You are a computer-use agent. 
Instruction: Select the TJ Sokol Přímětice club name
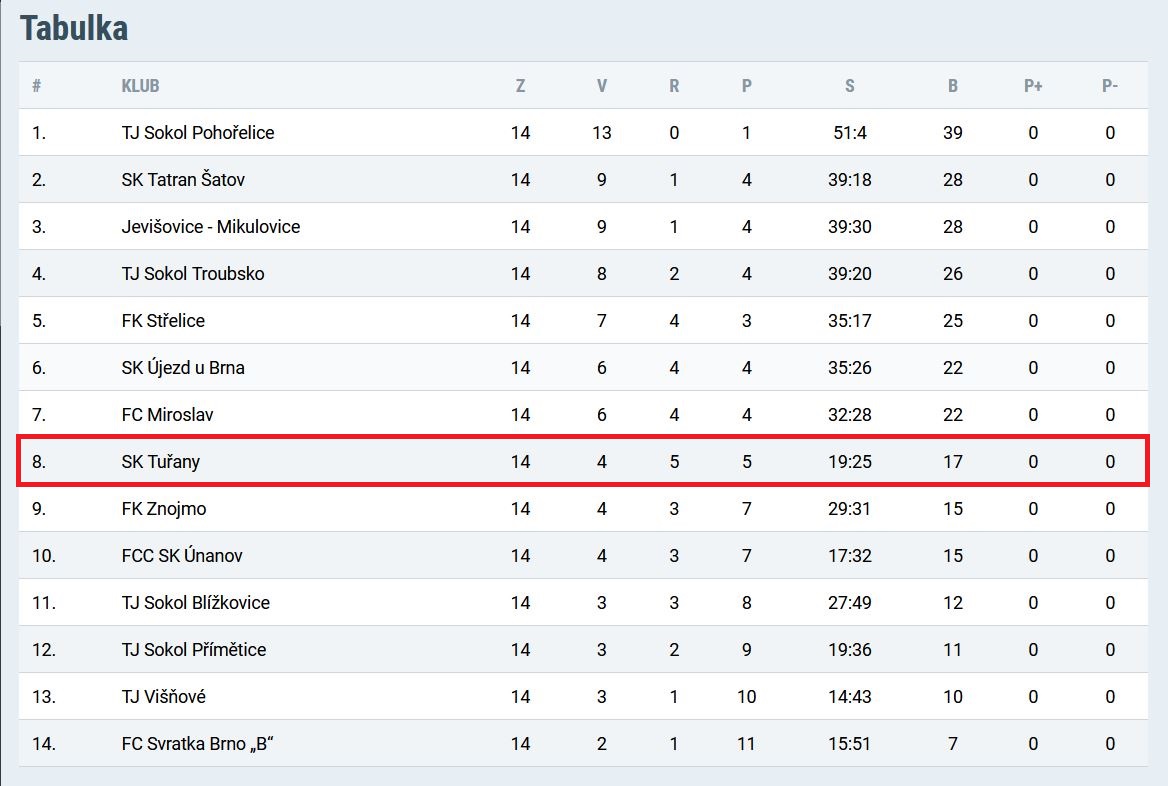(194, 649)
